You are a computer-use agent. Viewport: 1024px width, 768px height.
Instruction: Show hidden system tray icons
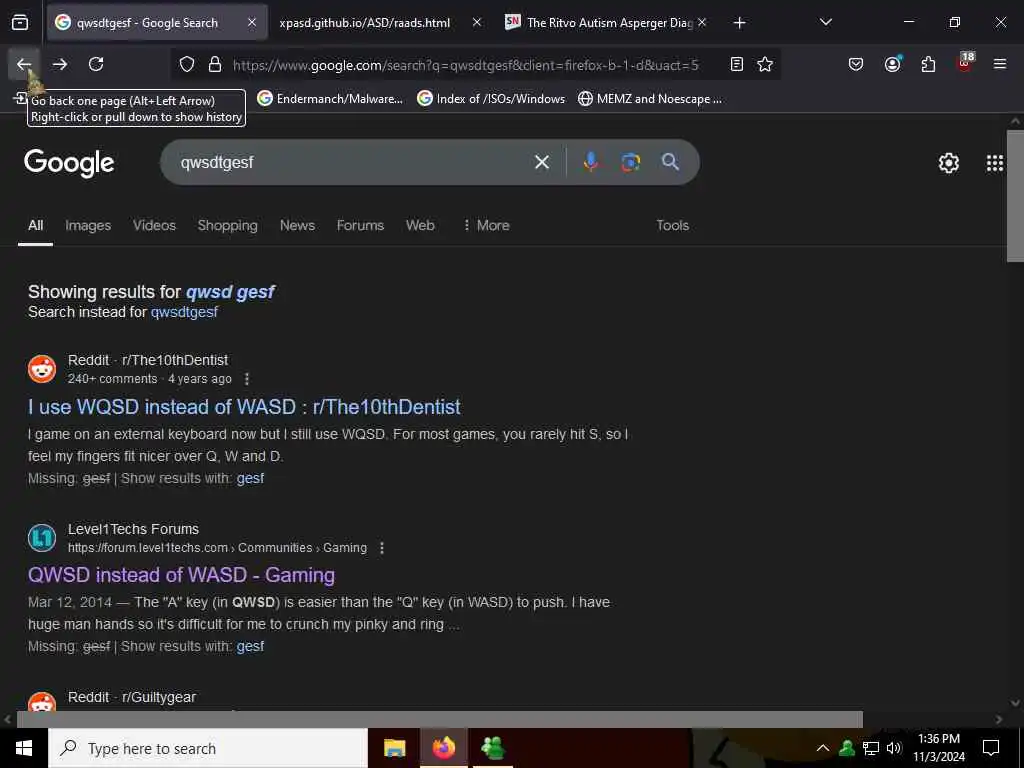click(823, 748)
